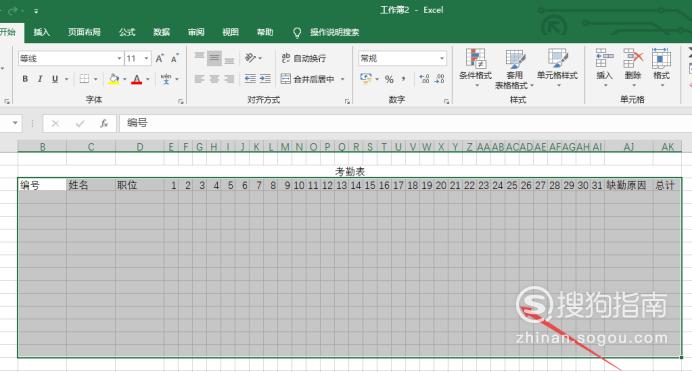Select the 考勤表 title cell
The image size is (692, 372).
(350, 172)
